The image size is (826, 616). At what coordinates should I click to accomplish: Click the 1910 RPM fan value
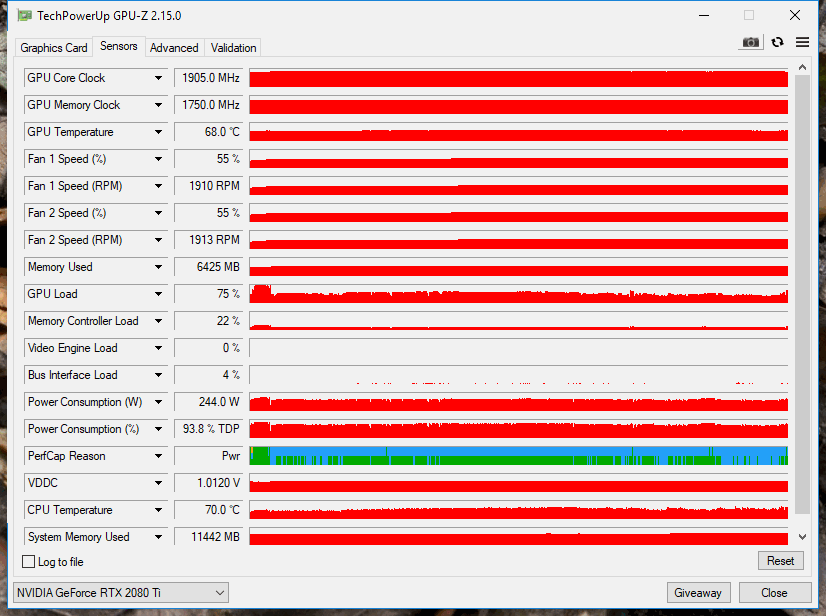(209, 185)
